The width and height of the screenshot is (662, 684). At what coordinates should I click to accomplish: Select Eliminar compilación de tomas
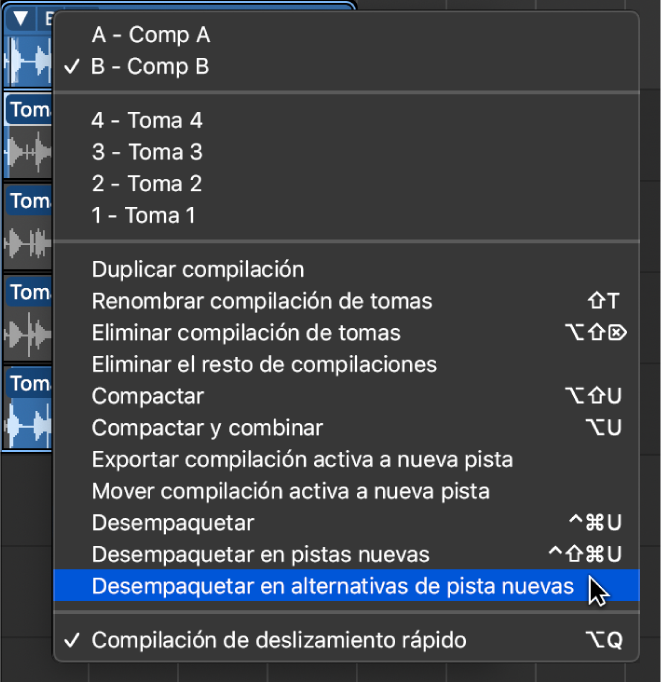click(x=246, y=333)
